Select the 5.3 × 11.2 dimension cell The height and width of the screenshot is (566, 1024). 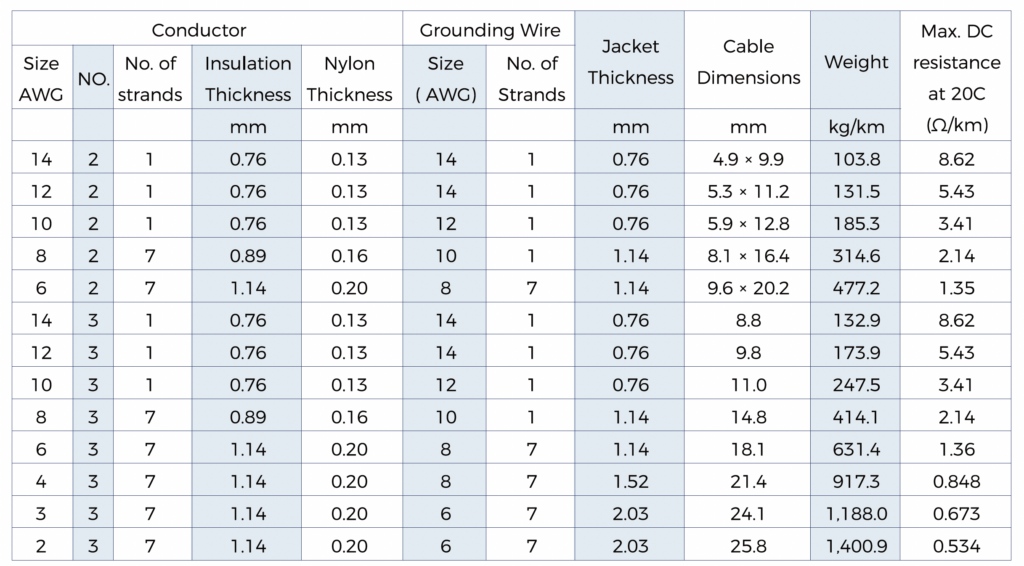pos(748,191)
